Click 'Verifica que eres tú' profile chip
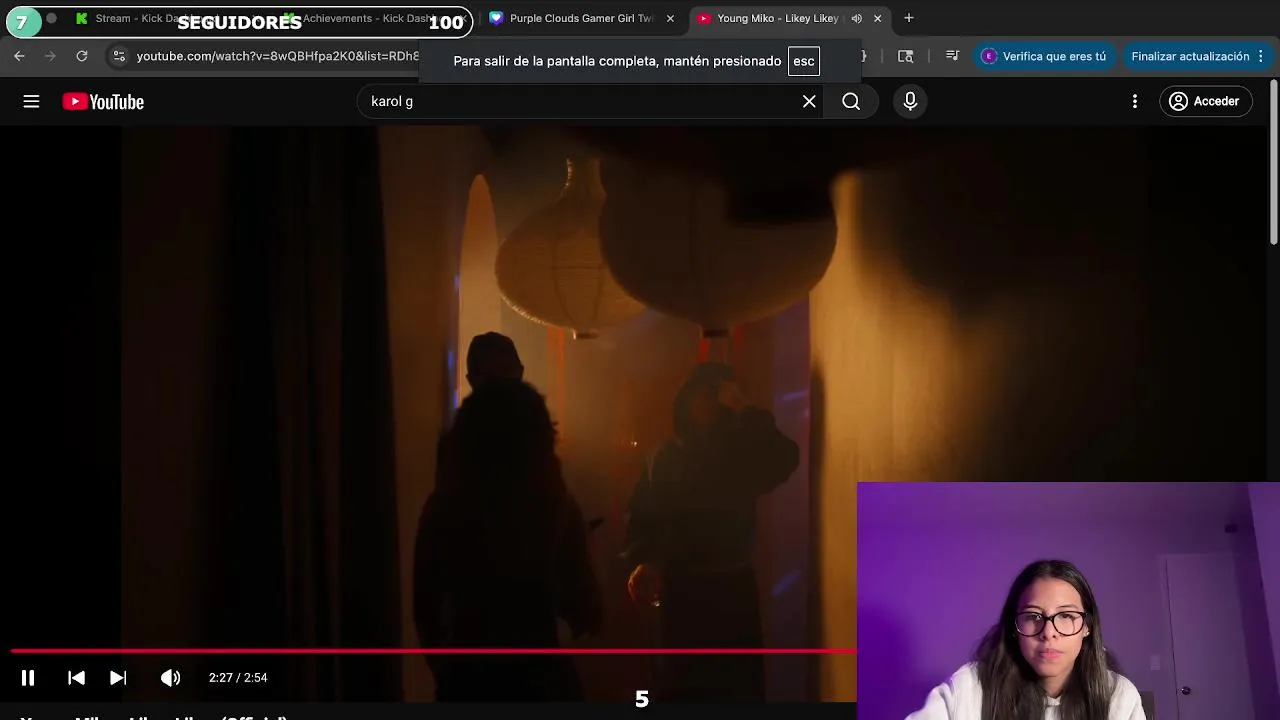Image resolution: width=1280 pixels, height=720 pixels. [1045, 56]
